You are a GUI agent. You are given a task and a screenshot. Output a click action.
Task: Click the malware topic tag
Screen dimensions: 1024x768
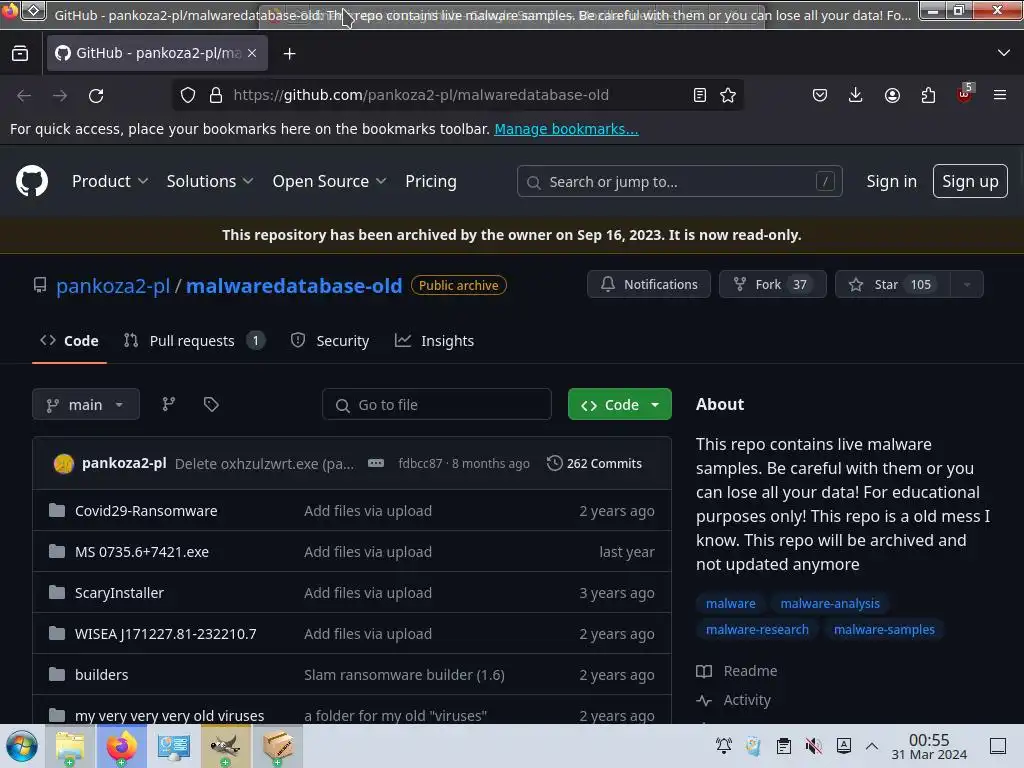click(730, 603)
